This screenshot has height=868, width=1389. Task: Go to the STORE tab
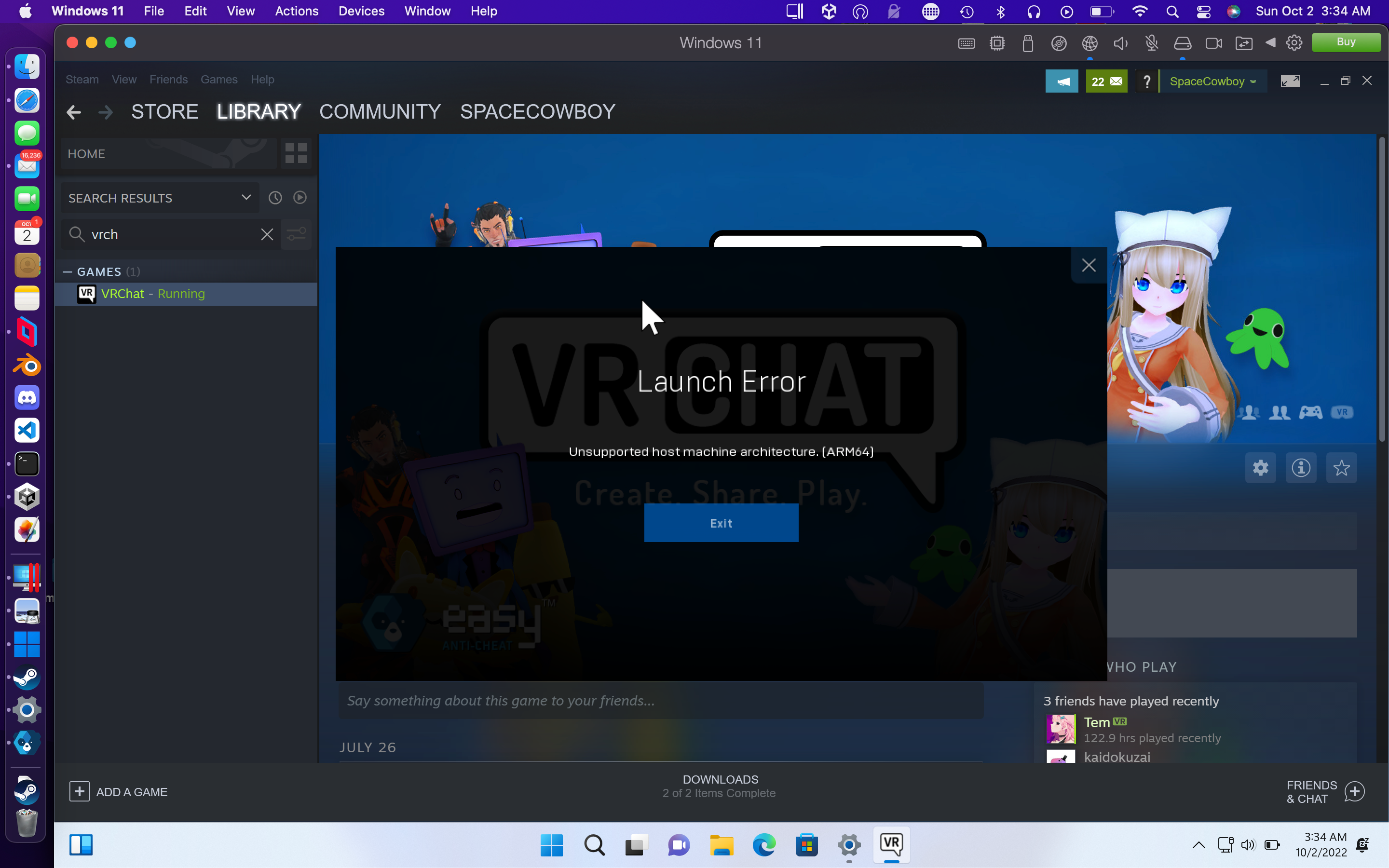click(x=164, y=111)
